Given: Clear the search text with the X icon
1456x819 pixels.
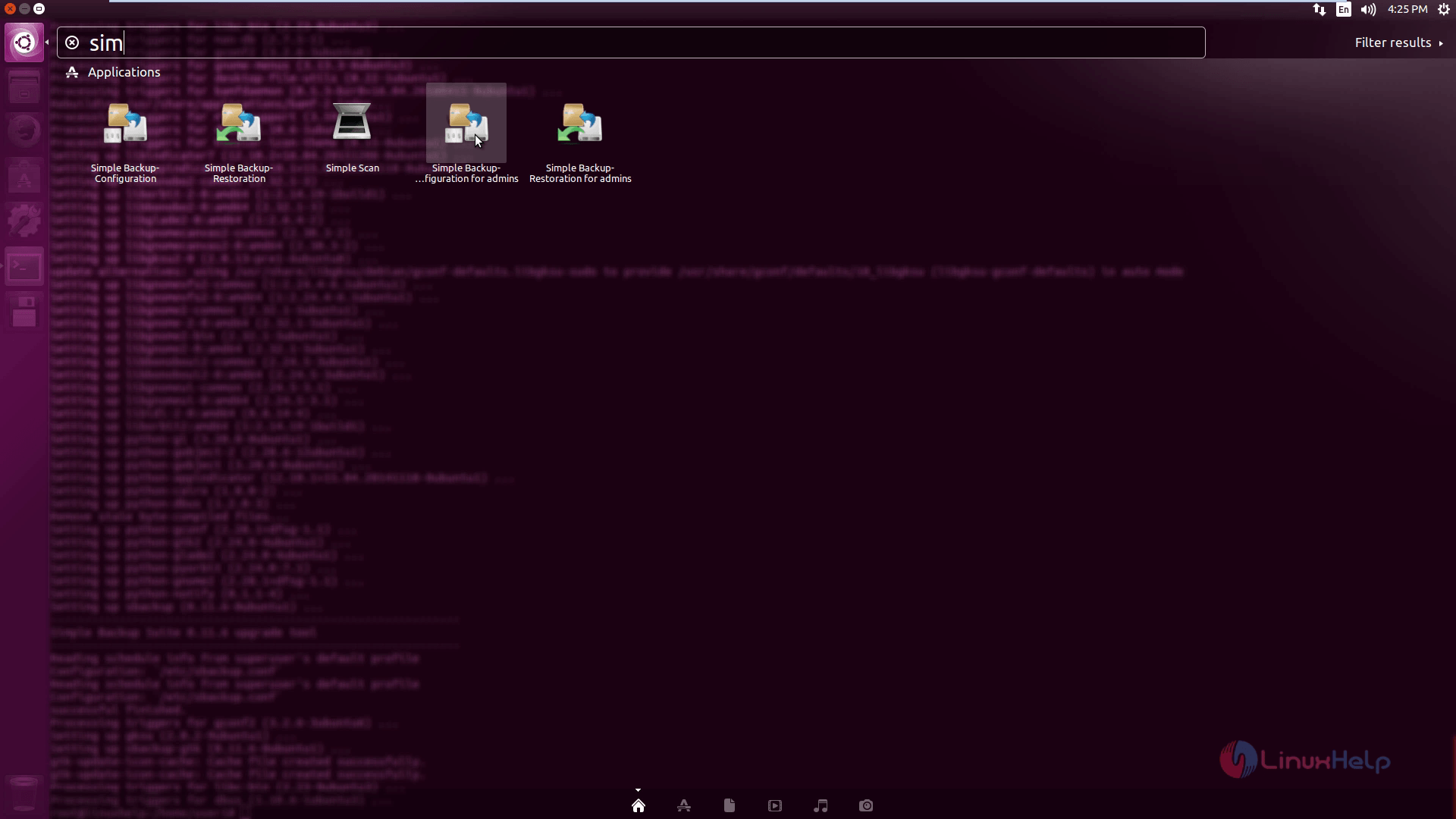Looking at the screenshot, I should click(x=72, y=42).
